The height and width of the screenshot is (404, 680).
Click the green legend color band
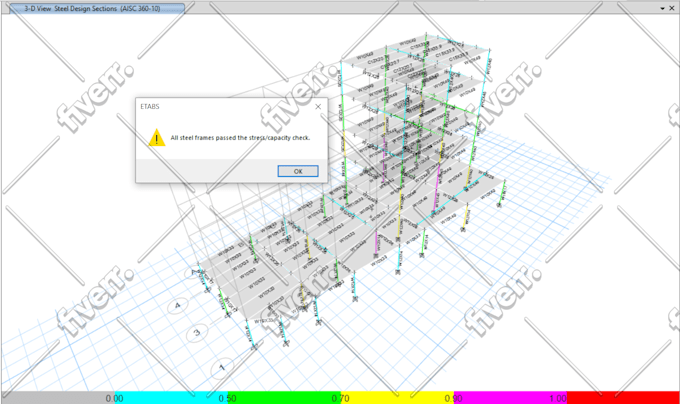[284, 397]
